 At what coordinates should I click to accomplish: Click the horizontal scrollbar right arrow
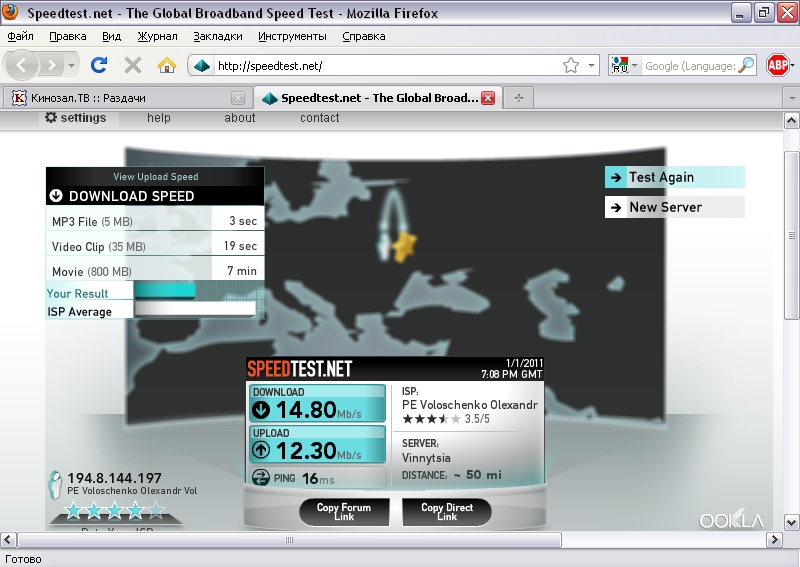[774, 539]
